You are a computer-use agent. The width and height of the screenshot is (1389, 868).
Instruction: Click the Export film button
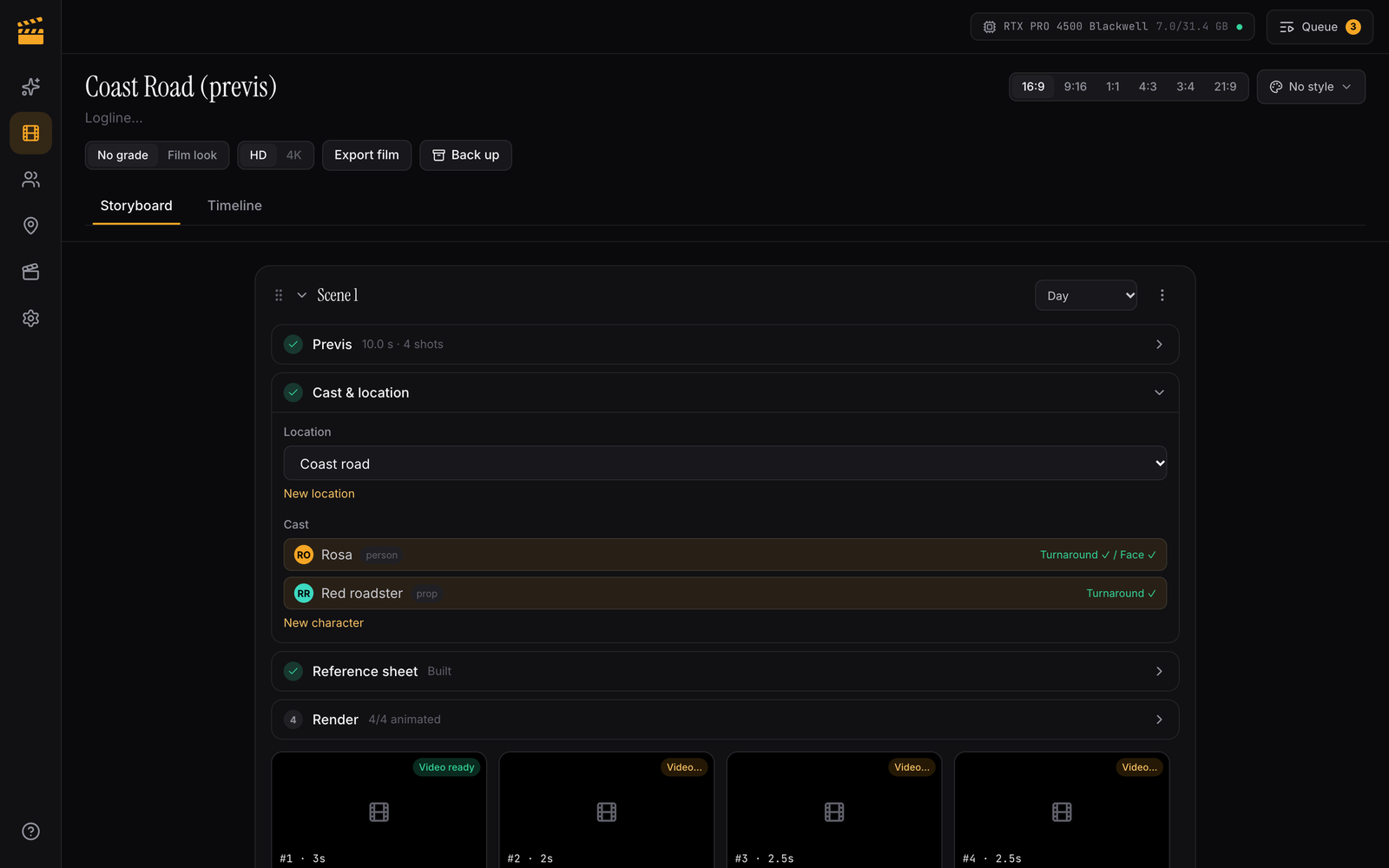[366, 155]
